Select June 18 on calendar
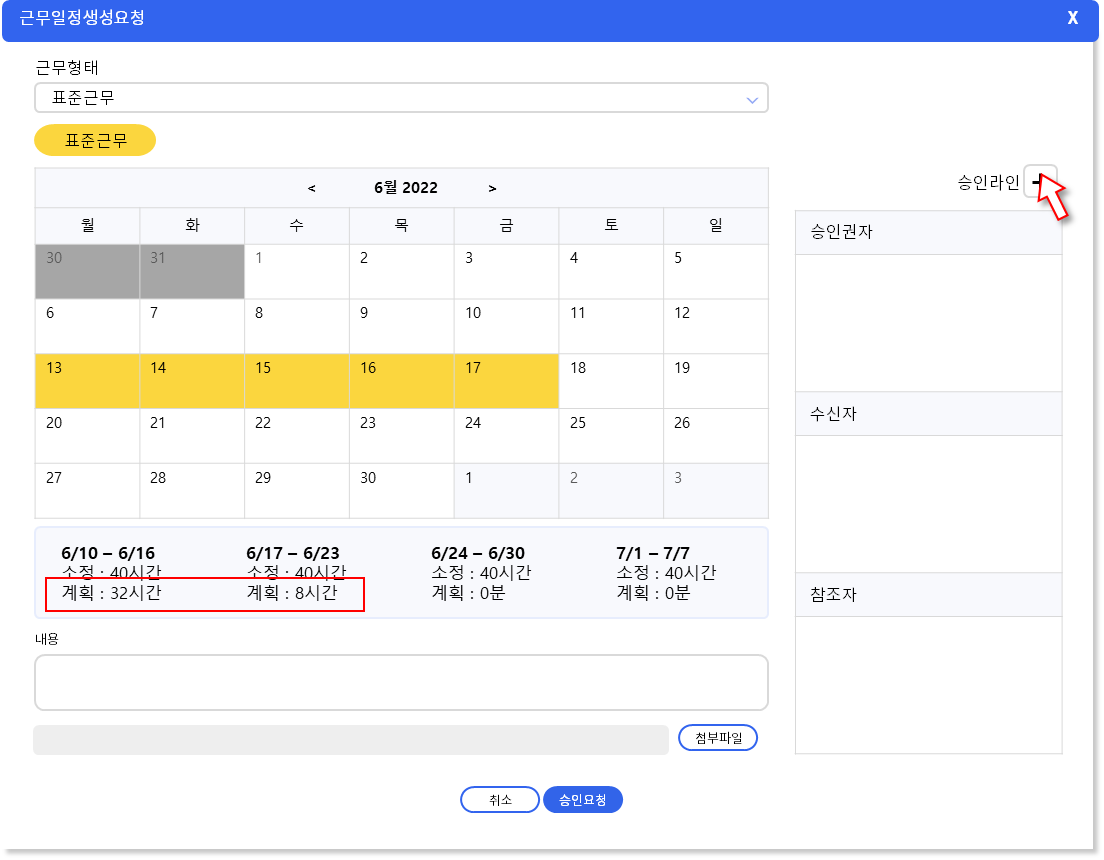The width and height of the screenshot is (1104, 860). point(611,381)
